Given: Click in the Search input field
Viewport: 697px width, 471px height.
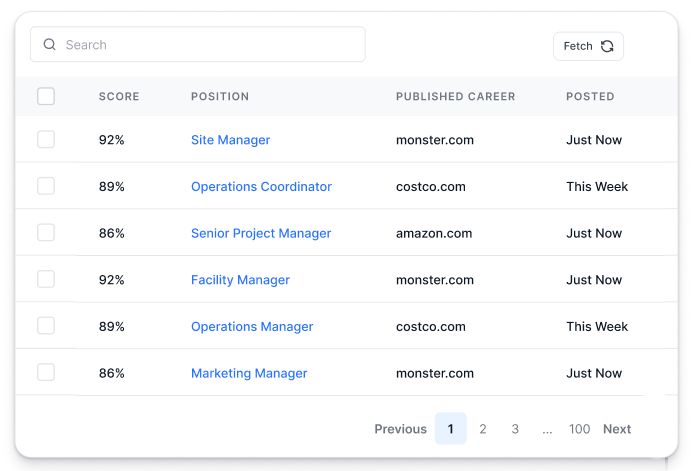Looking at the screenshot, I should (x=210, y=45).
